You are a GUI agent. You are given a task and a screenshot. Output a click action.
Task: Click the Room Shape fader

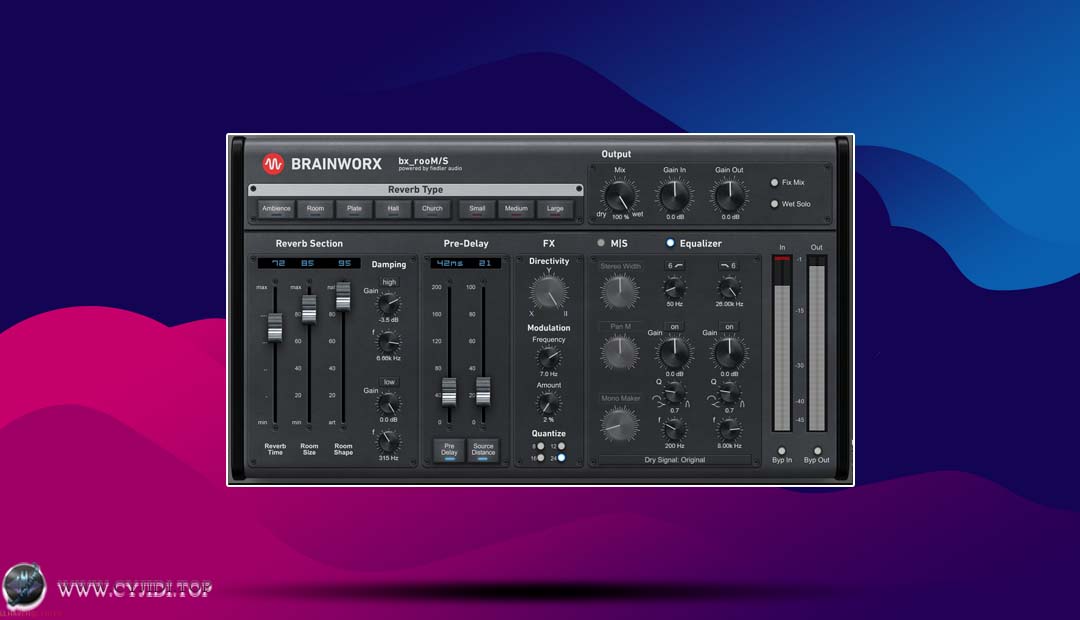(x=343, y=296)
